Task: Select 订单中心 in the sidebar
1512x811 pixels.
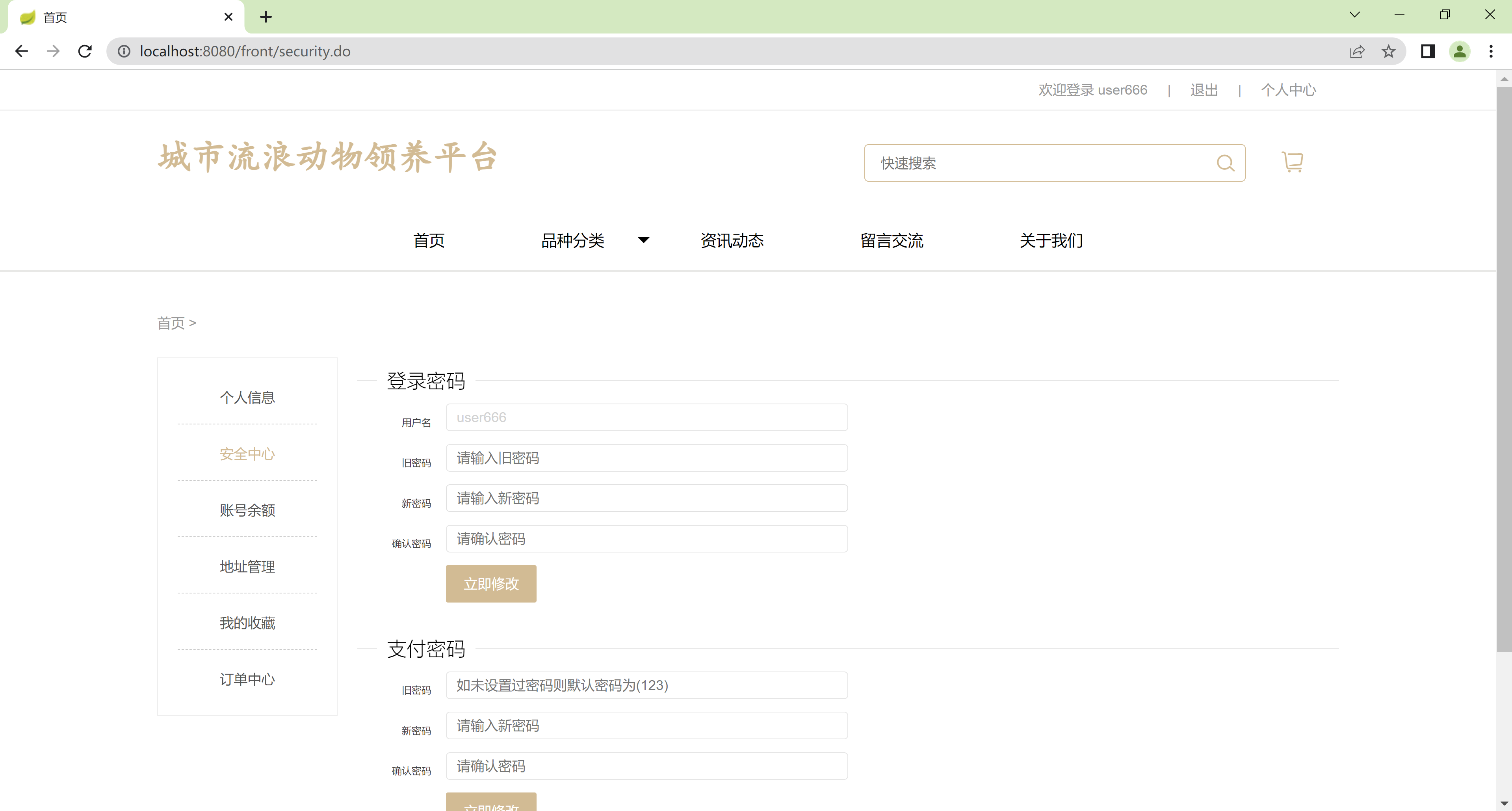Action: (247, 679)
